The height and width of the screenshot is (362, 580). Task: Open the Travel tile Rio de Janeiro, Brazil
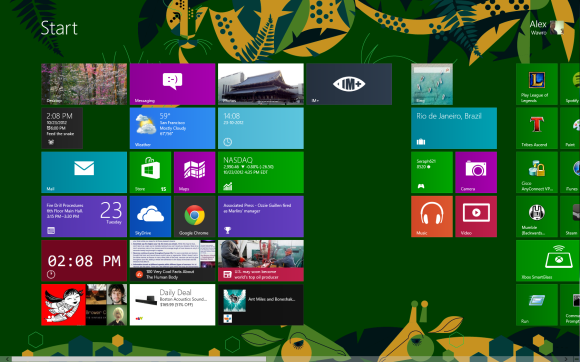point(454,128)
